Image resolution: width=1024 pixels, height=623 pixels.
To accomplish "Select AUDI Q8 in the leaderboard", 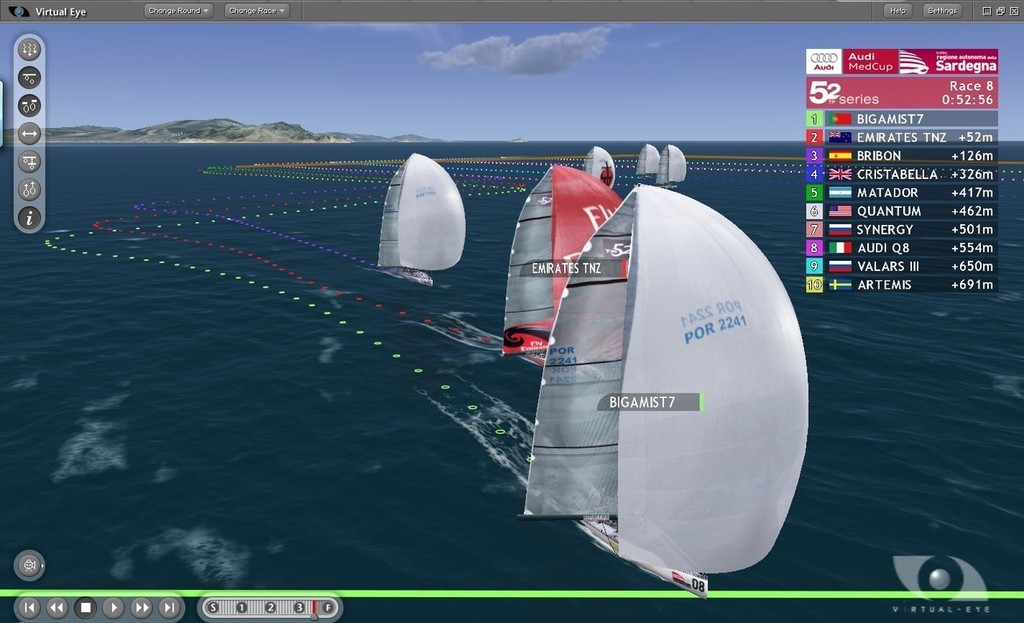I will (901, 248).
